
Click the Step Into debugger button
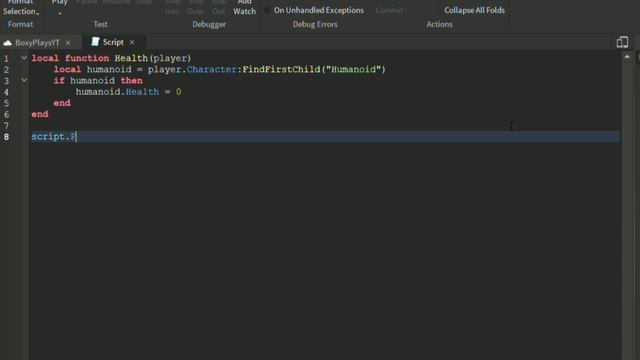click(x=172, y=7)
